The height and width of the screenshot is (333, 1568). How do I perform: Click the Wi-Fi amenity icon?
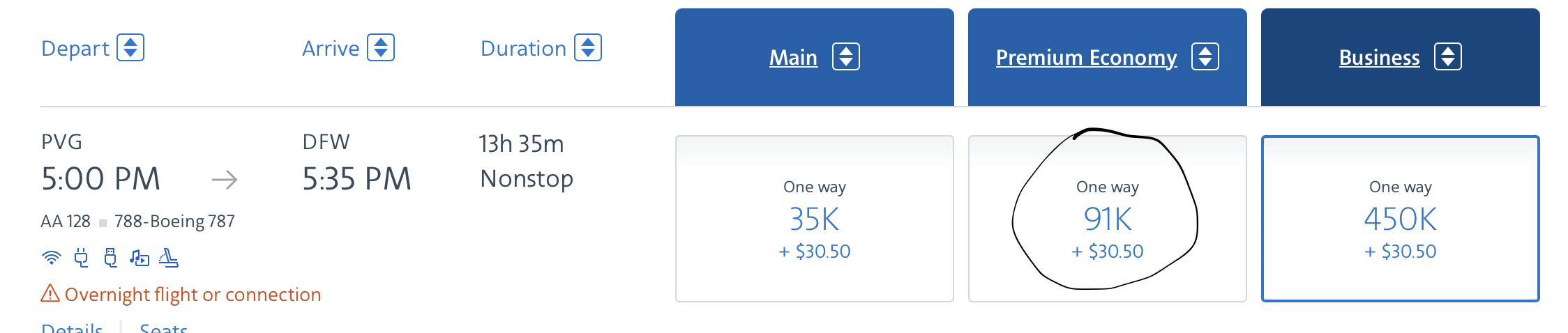point(52,258)
